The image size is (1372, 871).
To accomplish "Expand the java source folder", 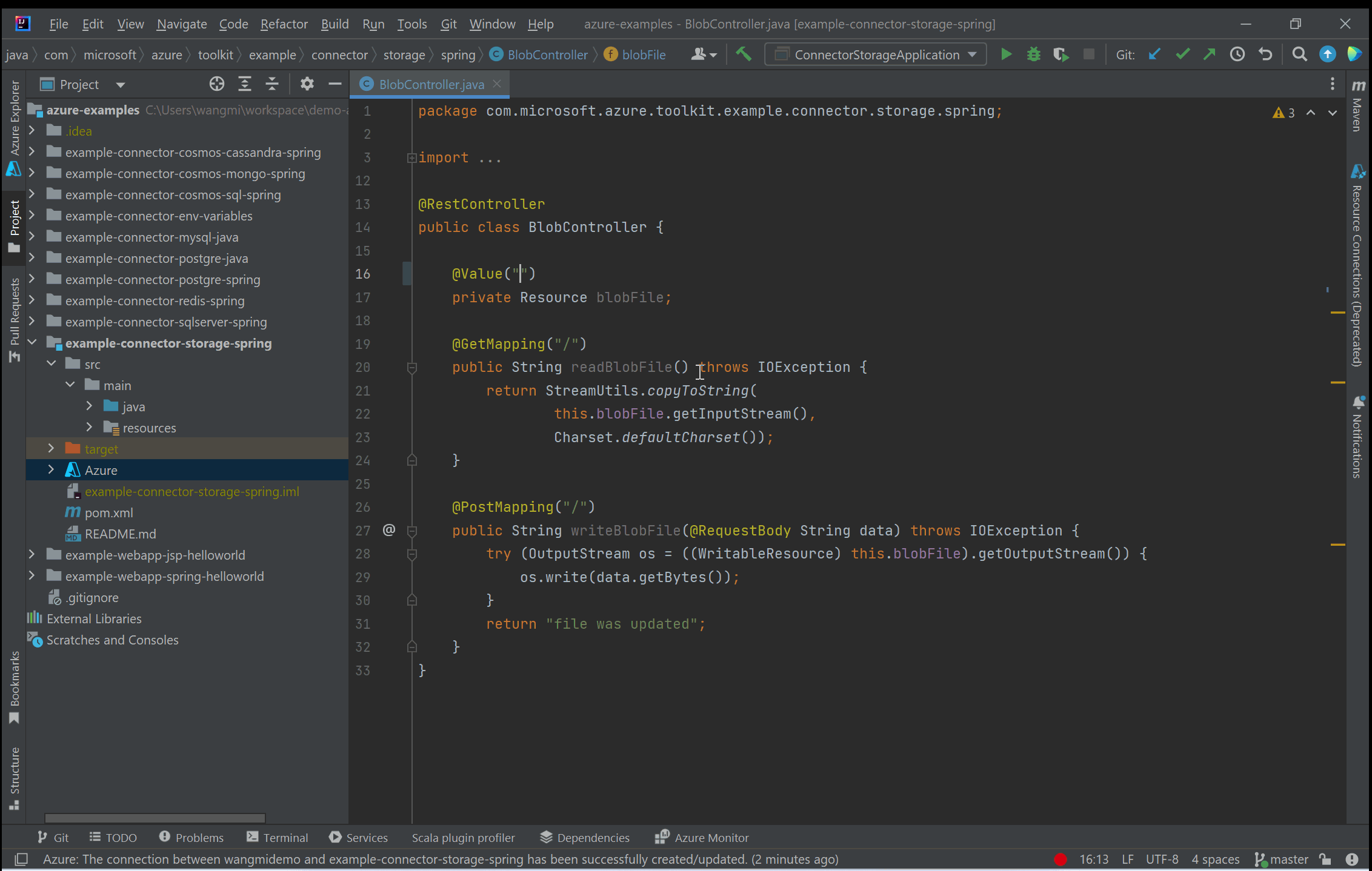I will (x=89, y=406).
